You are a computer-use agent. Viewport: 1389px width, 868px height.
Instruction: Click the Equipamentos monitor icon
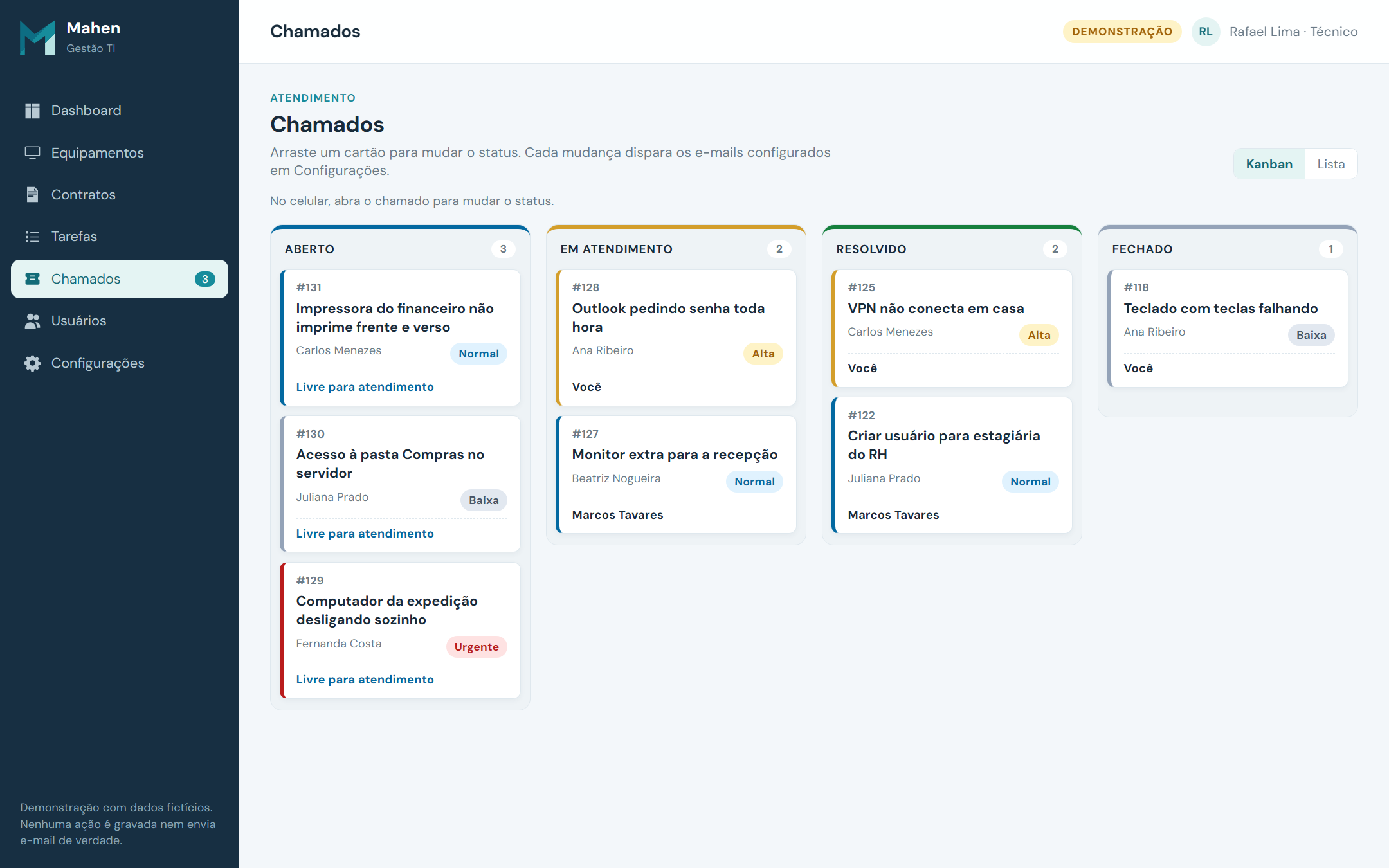(x=32, y=152)
